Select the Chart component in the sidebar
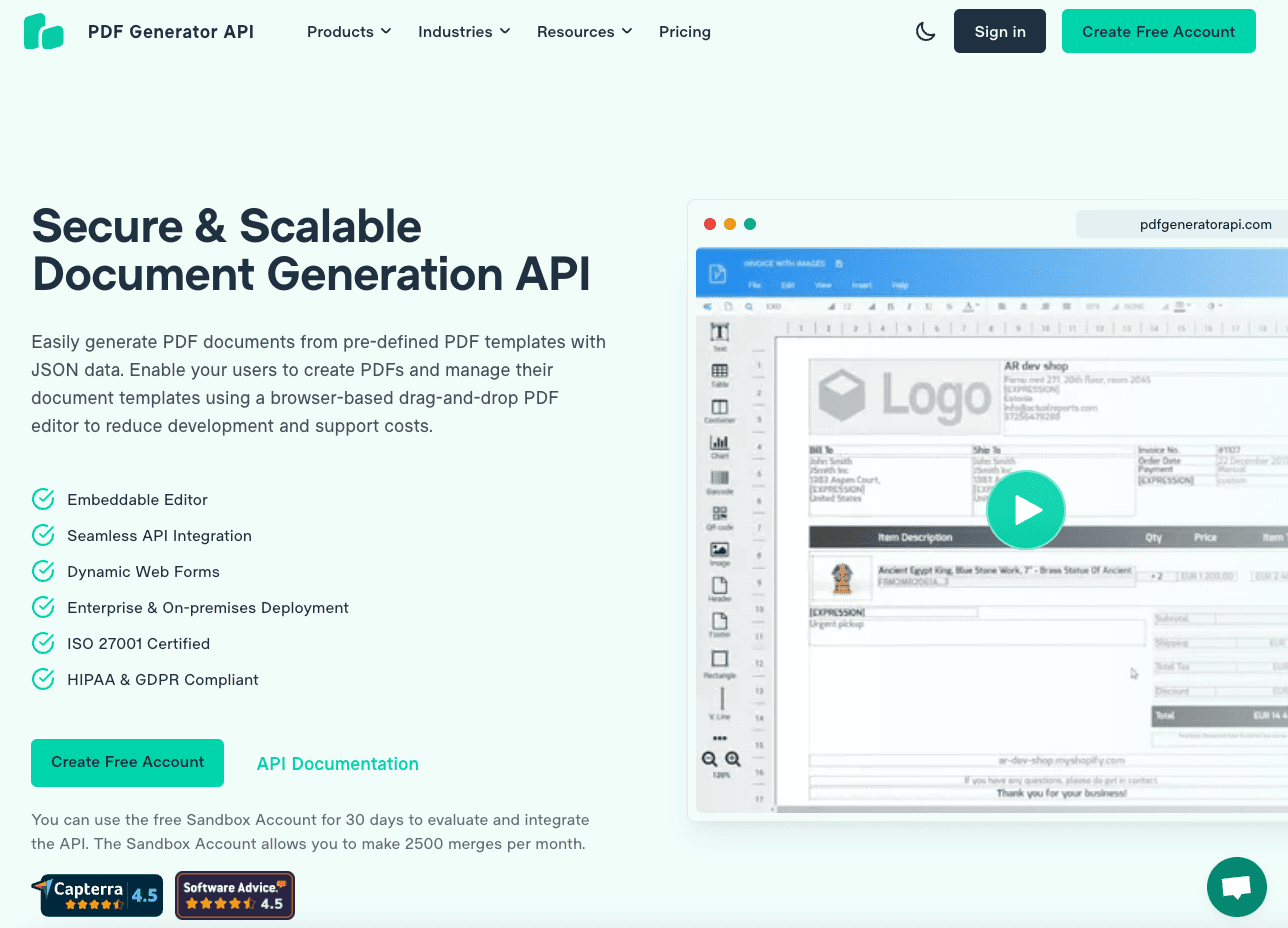Screen dimensions: 1288x928 tap(720, 440)
